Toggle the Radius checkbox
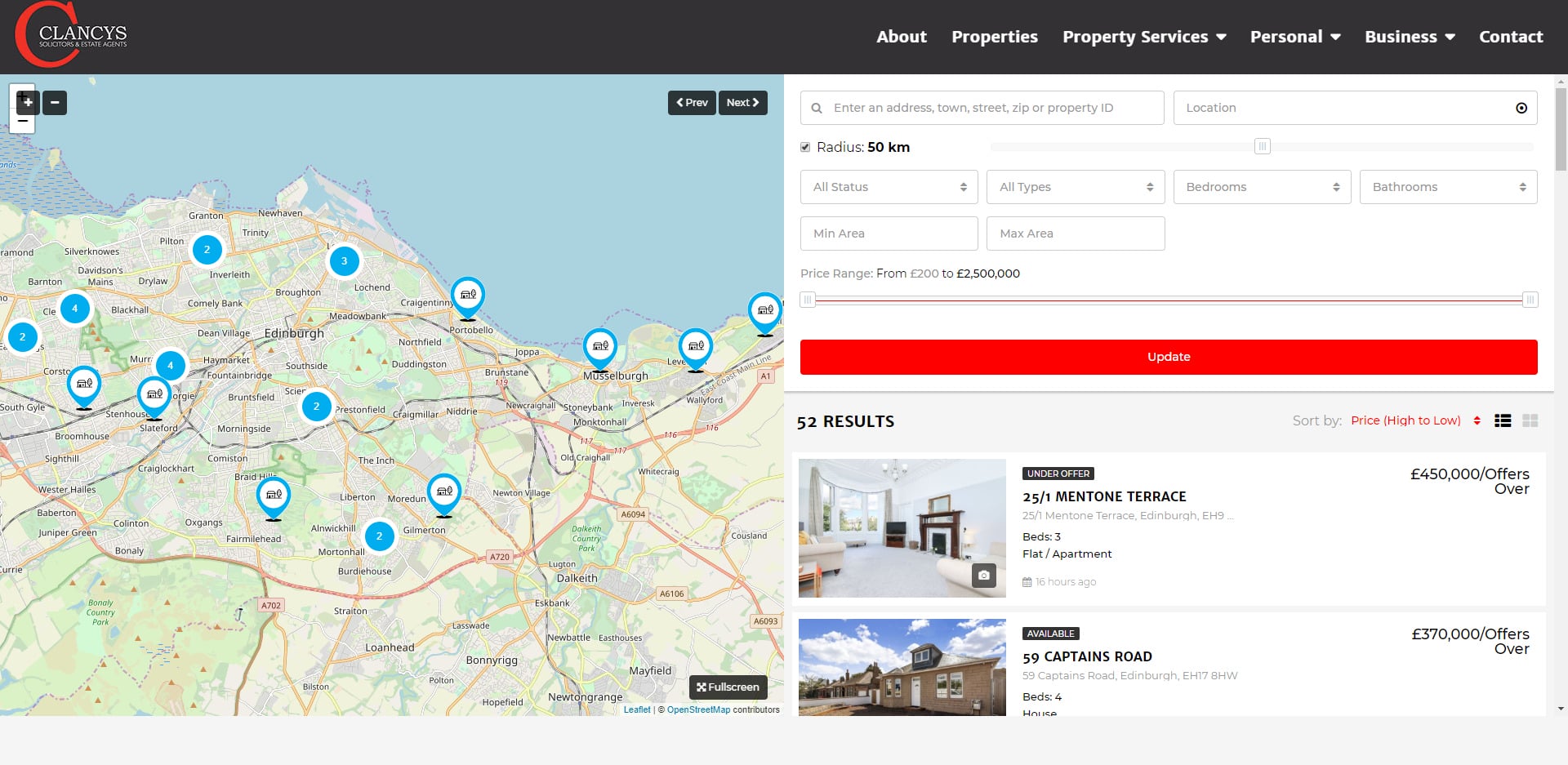Viewport: 1568px width, 765px height. tap(805, 147)
